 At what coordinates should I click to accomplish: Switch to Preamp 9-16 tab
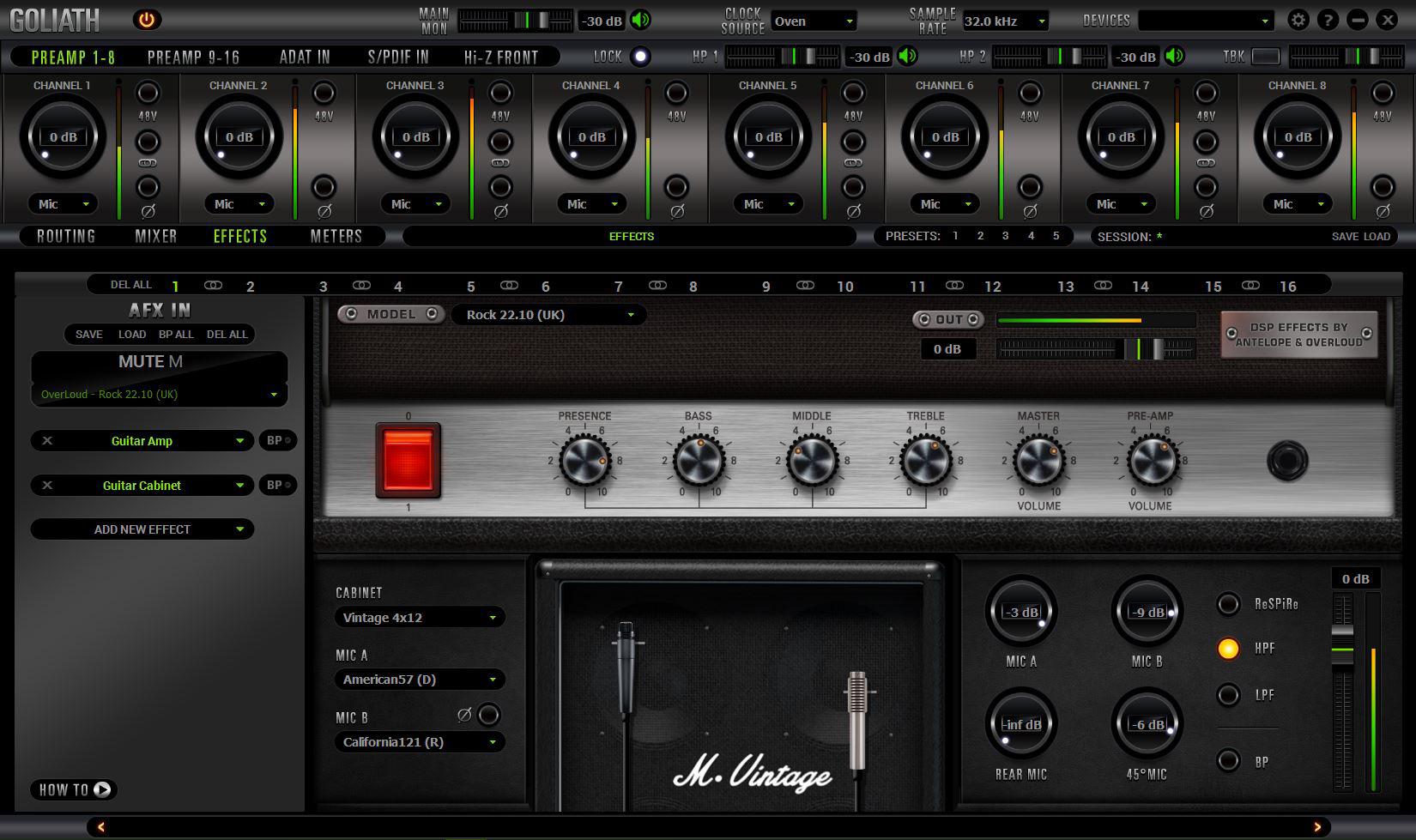click(193, 57)
